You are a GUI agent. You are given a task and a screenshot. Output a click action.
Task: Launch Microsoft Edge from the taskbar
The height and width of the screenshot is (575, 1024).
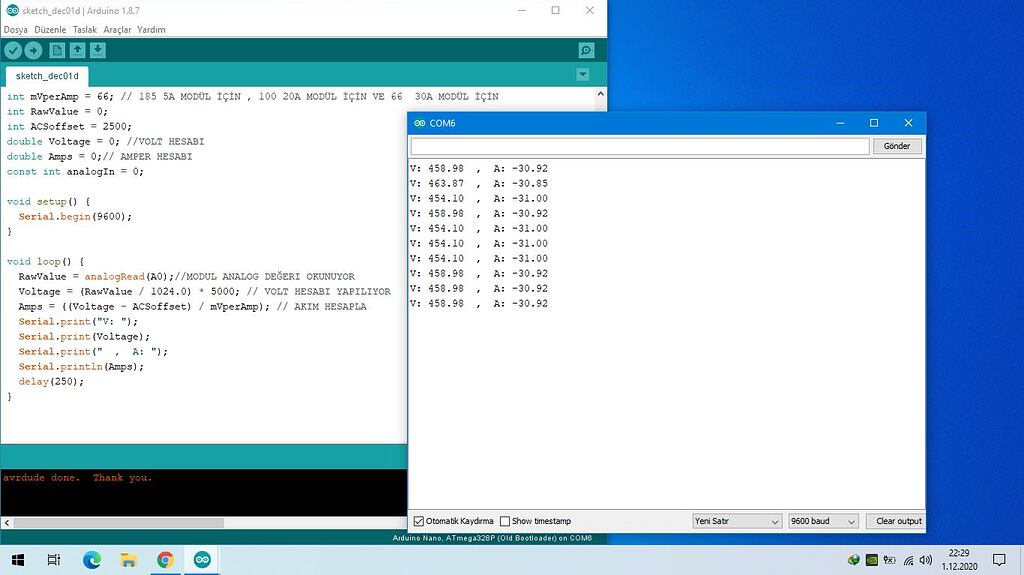92,560
